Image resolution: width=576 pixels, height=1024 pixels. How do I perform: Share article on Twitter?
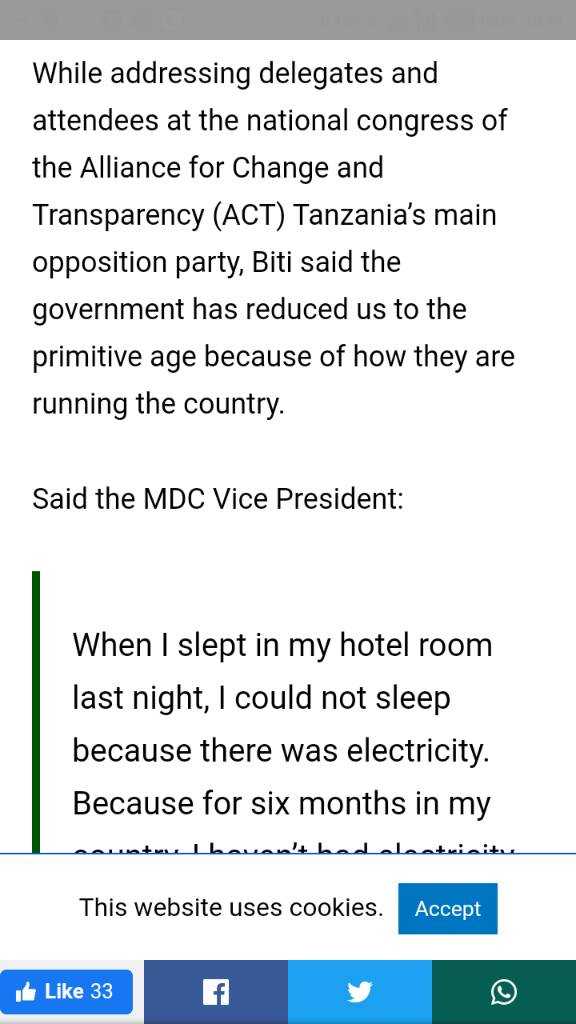[360, 992]
